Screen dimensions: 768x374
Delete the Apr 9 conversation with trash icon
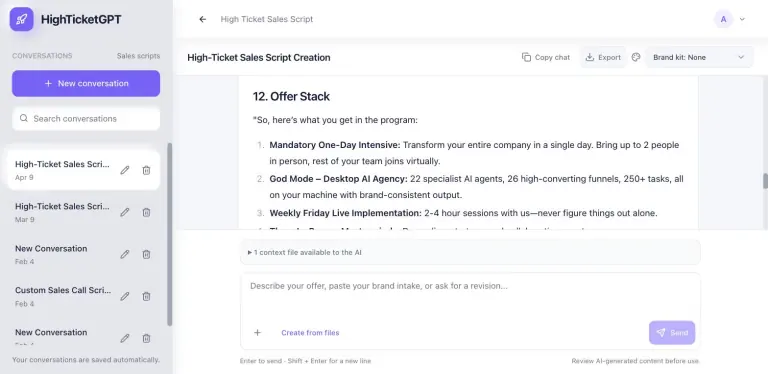pyautogui.click(x=146, y=170)
